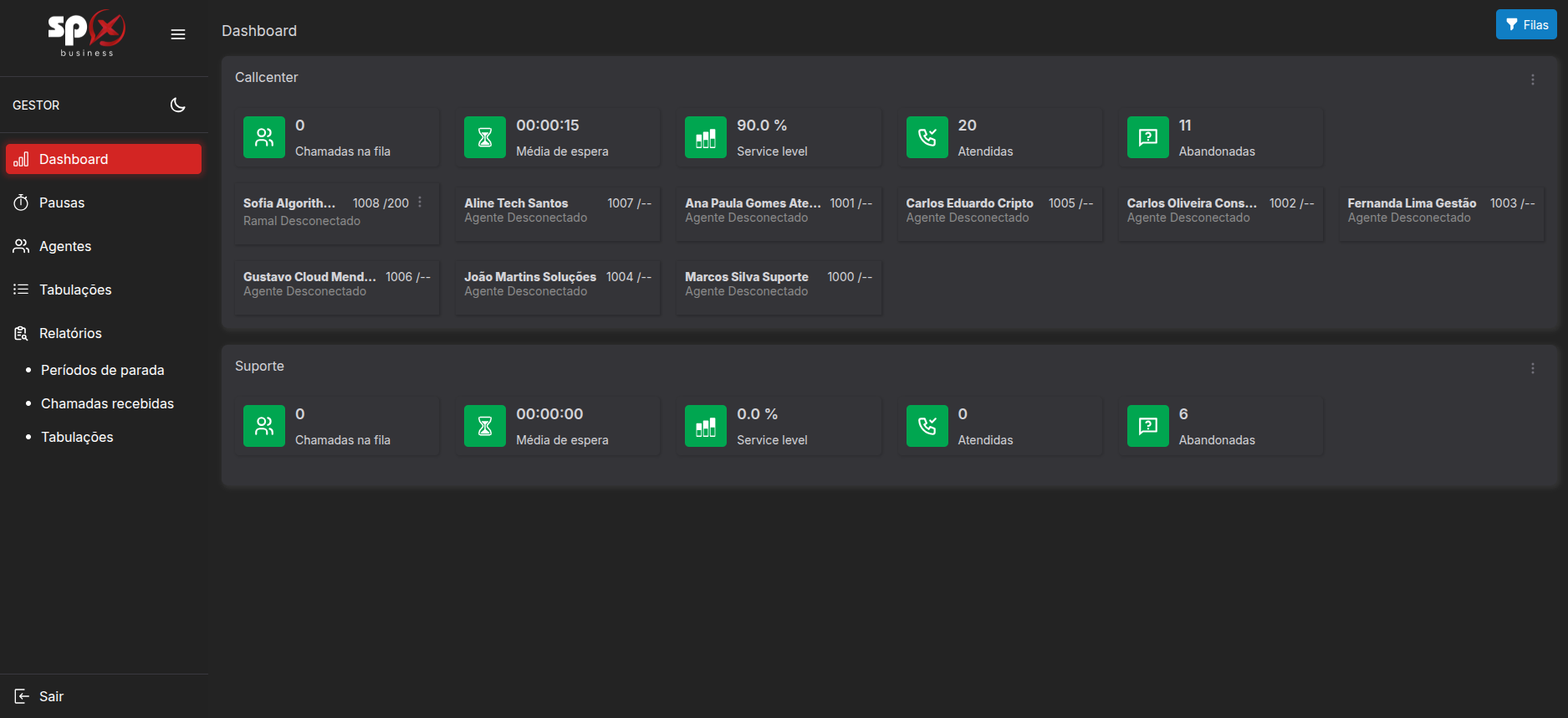Click Callcenter Chamadas na fila people icon
Viewport: 1568px width, 718px height.
click(264, 137)
